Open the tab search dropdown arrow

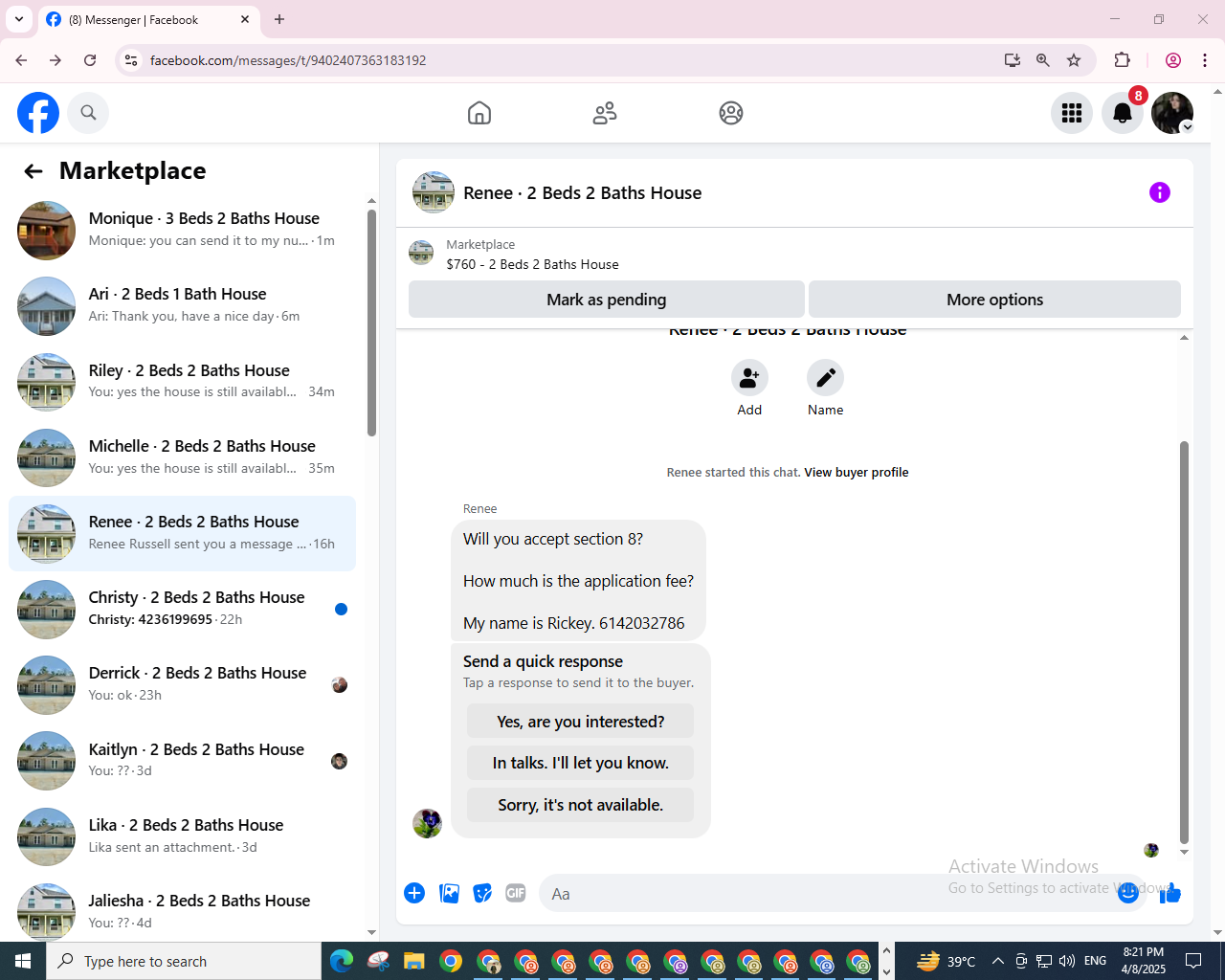19,19
